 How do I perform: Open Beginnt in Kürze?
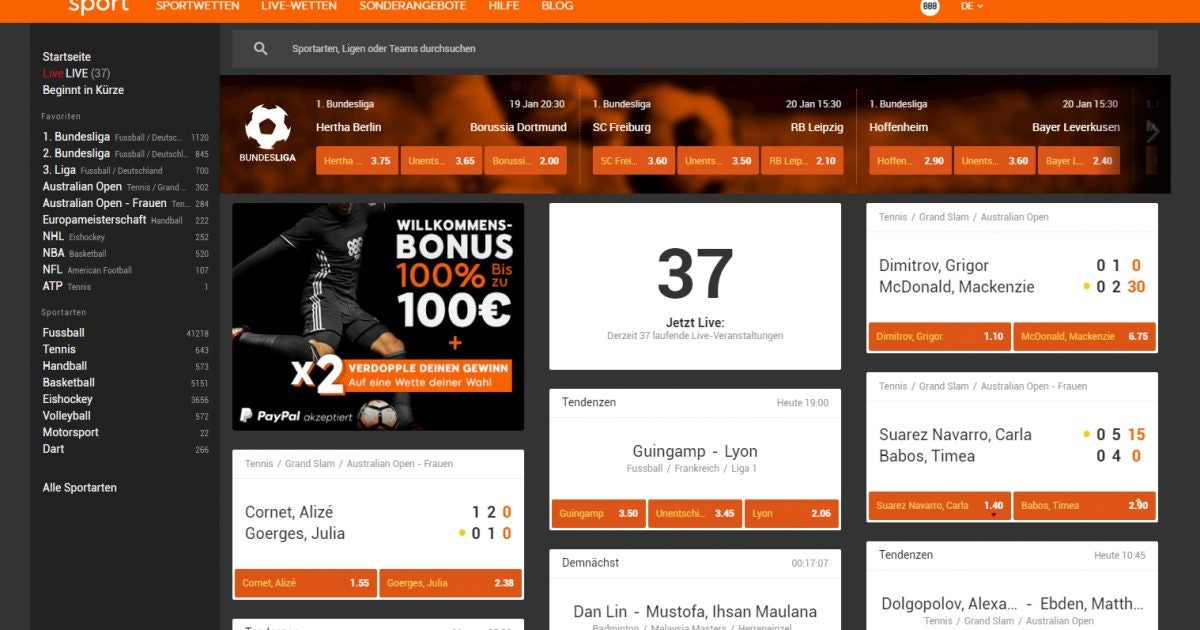pos(83,90)
